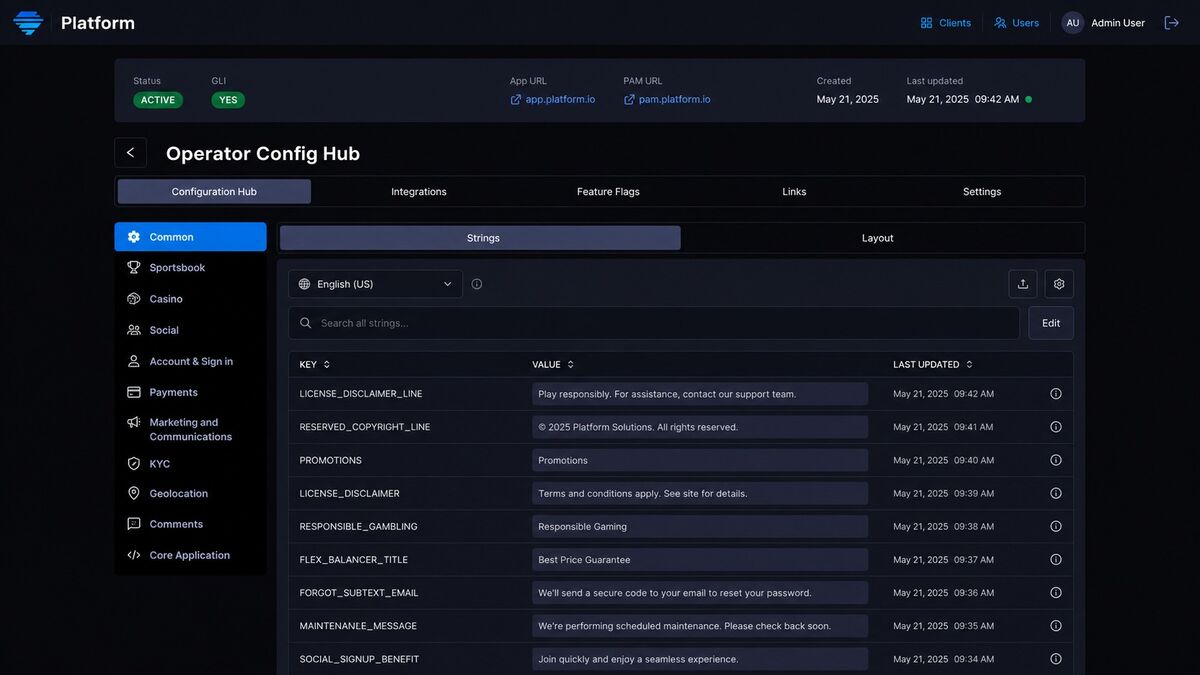The width and height of the screenshot is (1200, 675).
Task: Open the Clients page
Action: [x=945, y=23]
